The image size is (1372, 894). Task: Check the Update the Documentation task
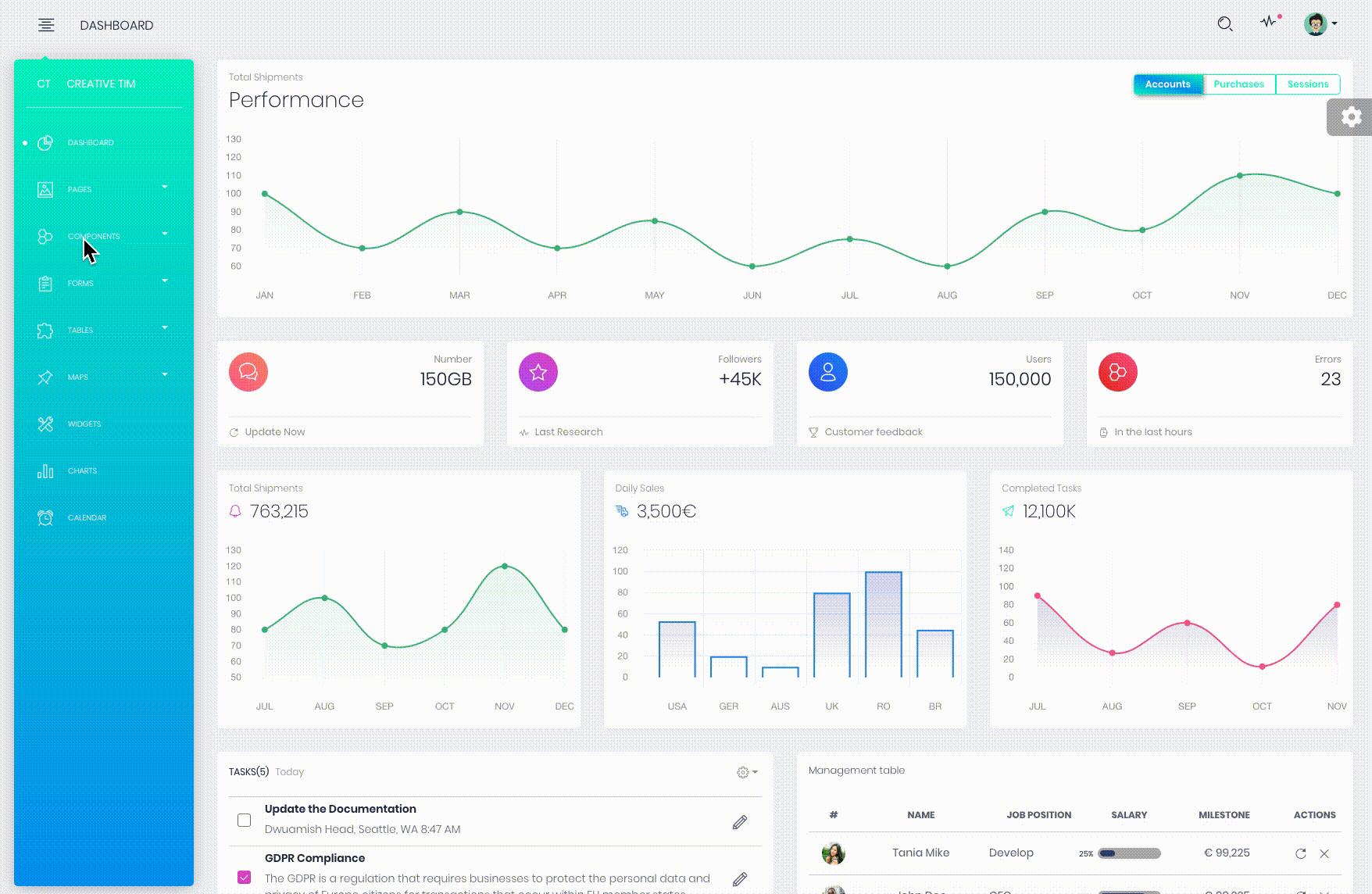point(243,819)
